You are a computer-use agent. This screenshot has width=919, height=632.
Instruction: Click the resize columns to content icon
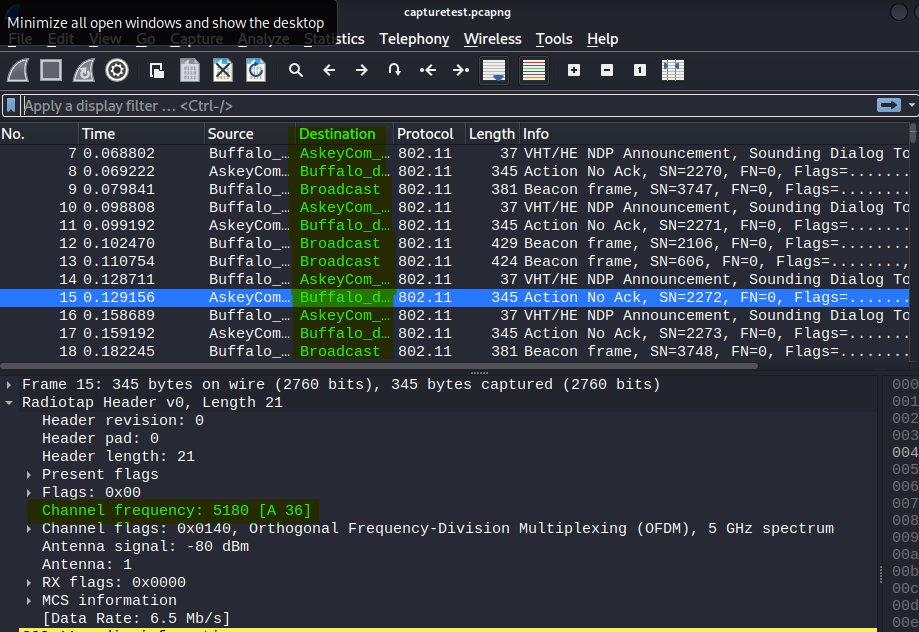point(673,70)
